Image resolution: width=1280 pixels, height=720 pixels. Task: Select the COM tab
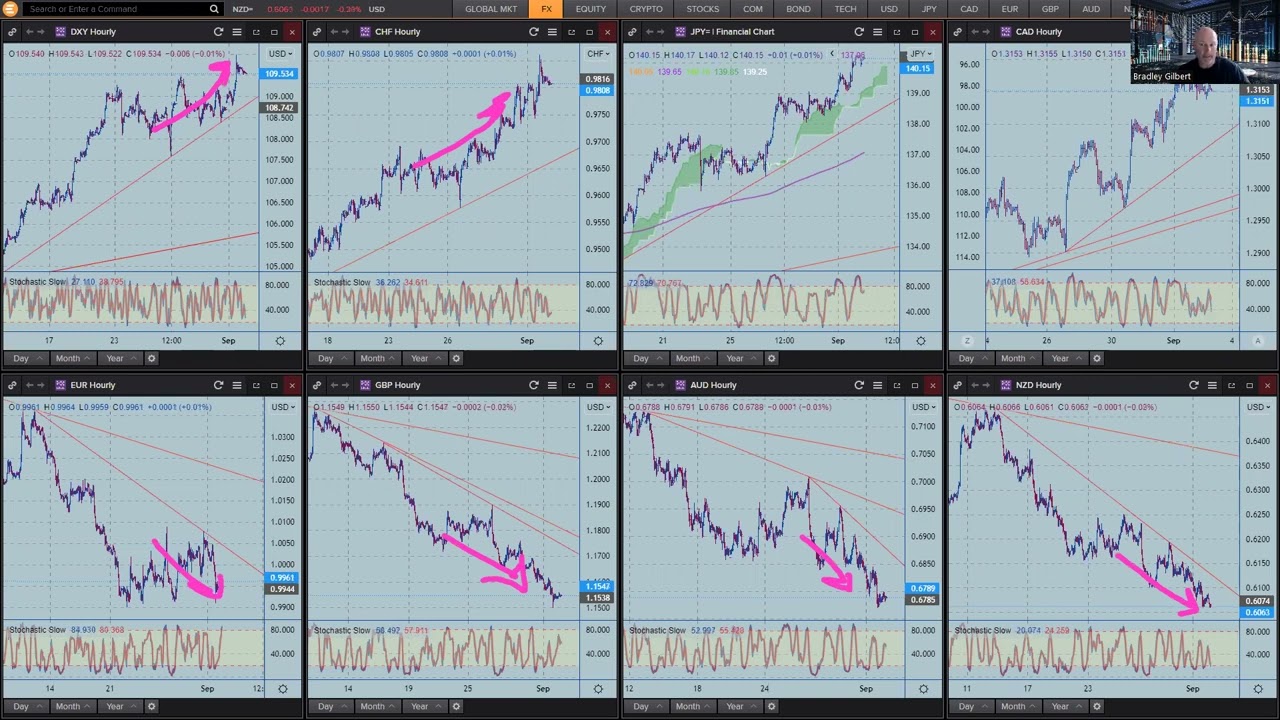point(752,9)
